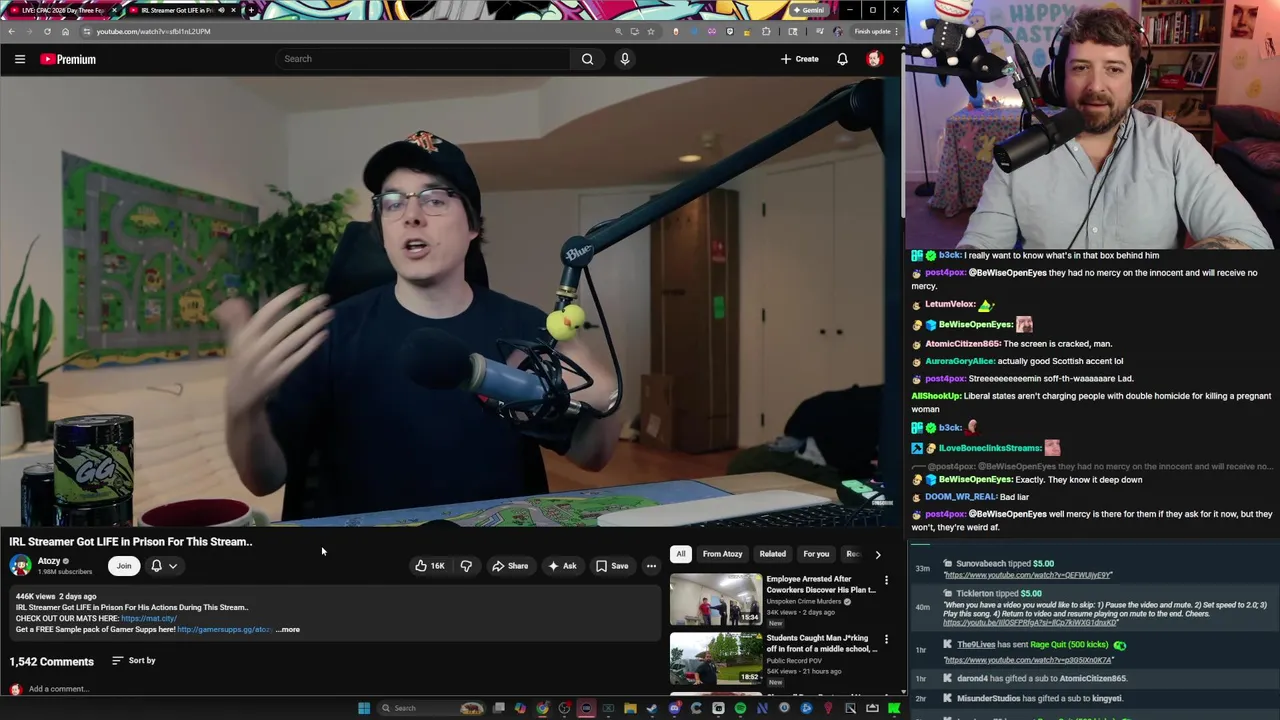Open The9Lives Rage Quit YouTube link
Image resolution: width=1280 pixels, height=720 pixels.
(1028, 660)
